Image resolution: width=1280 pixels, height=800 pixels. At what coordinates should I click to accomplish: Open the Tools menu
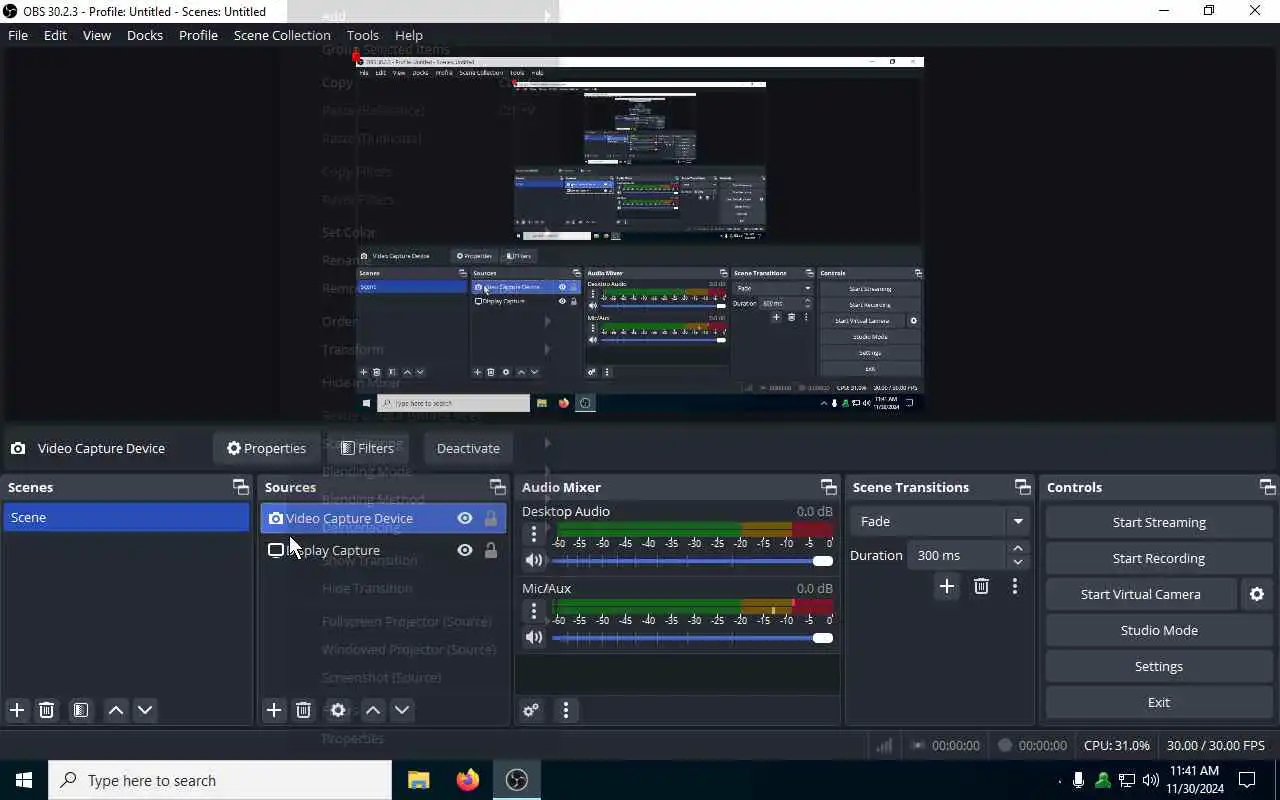pos(363,35)
